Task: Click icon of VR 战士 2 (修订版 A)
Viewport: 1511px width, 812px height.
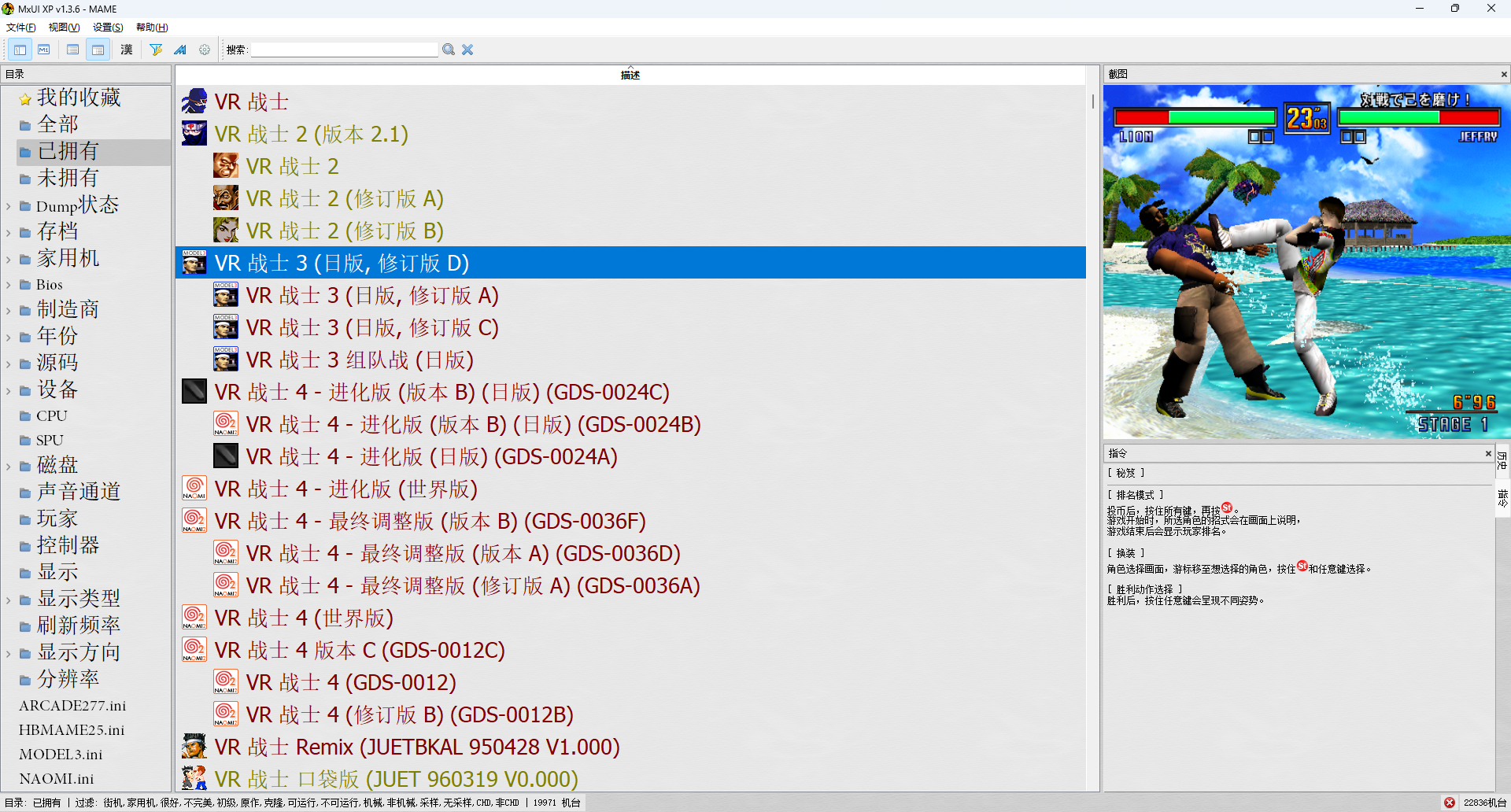Action: coord(226,198)
